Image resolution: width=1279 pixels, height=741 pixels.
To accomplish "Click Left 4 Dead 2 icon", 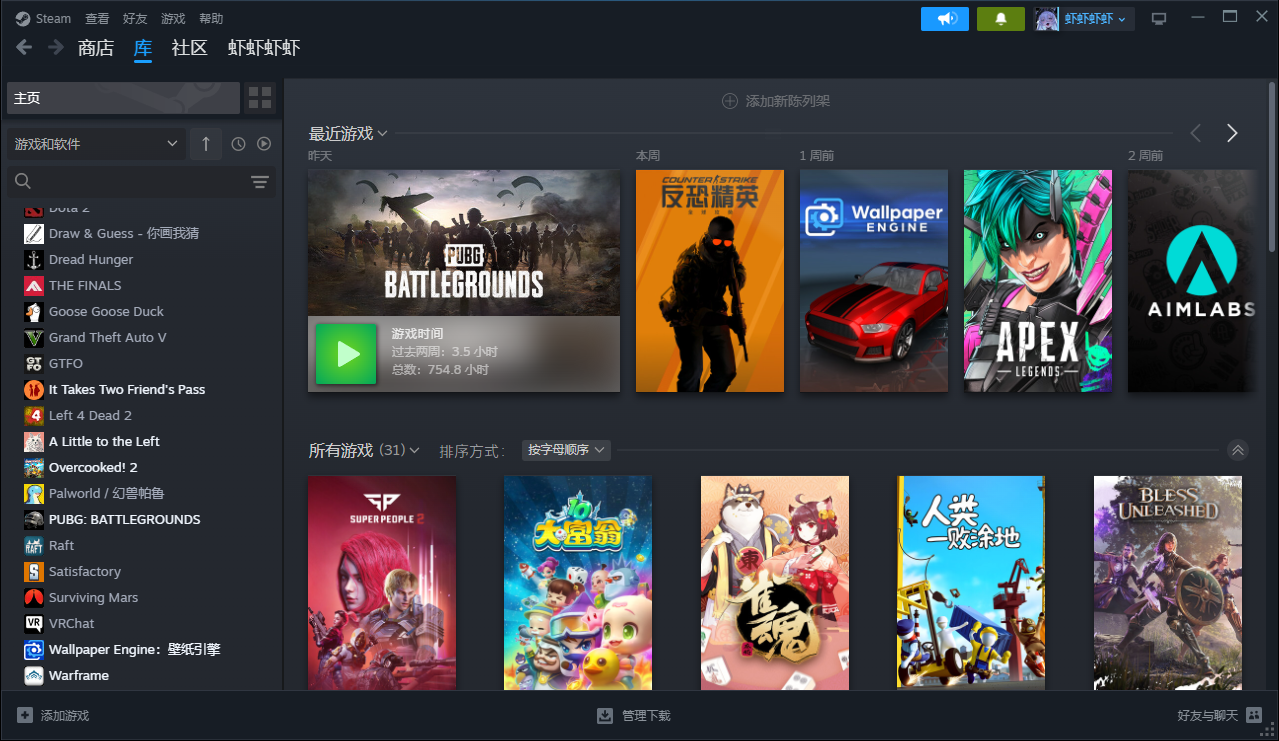I will (34, 415).
